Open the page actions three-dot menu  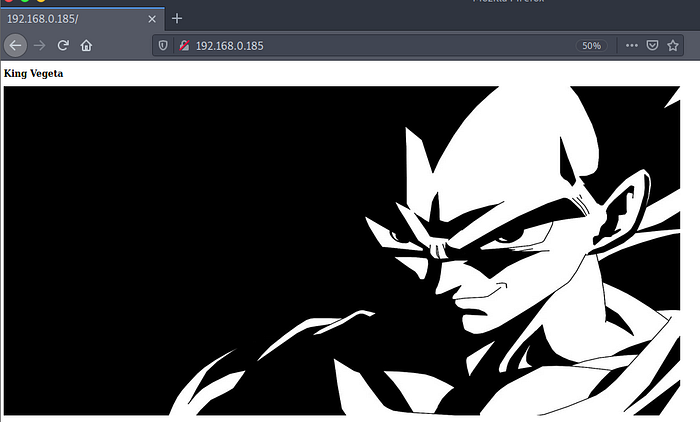(631, 45)
